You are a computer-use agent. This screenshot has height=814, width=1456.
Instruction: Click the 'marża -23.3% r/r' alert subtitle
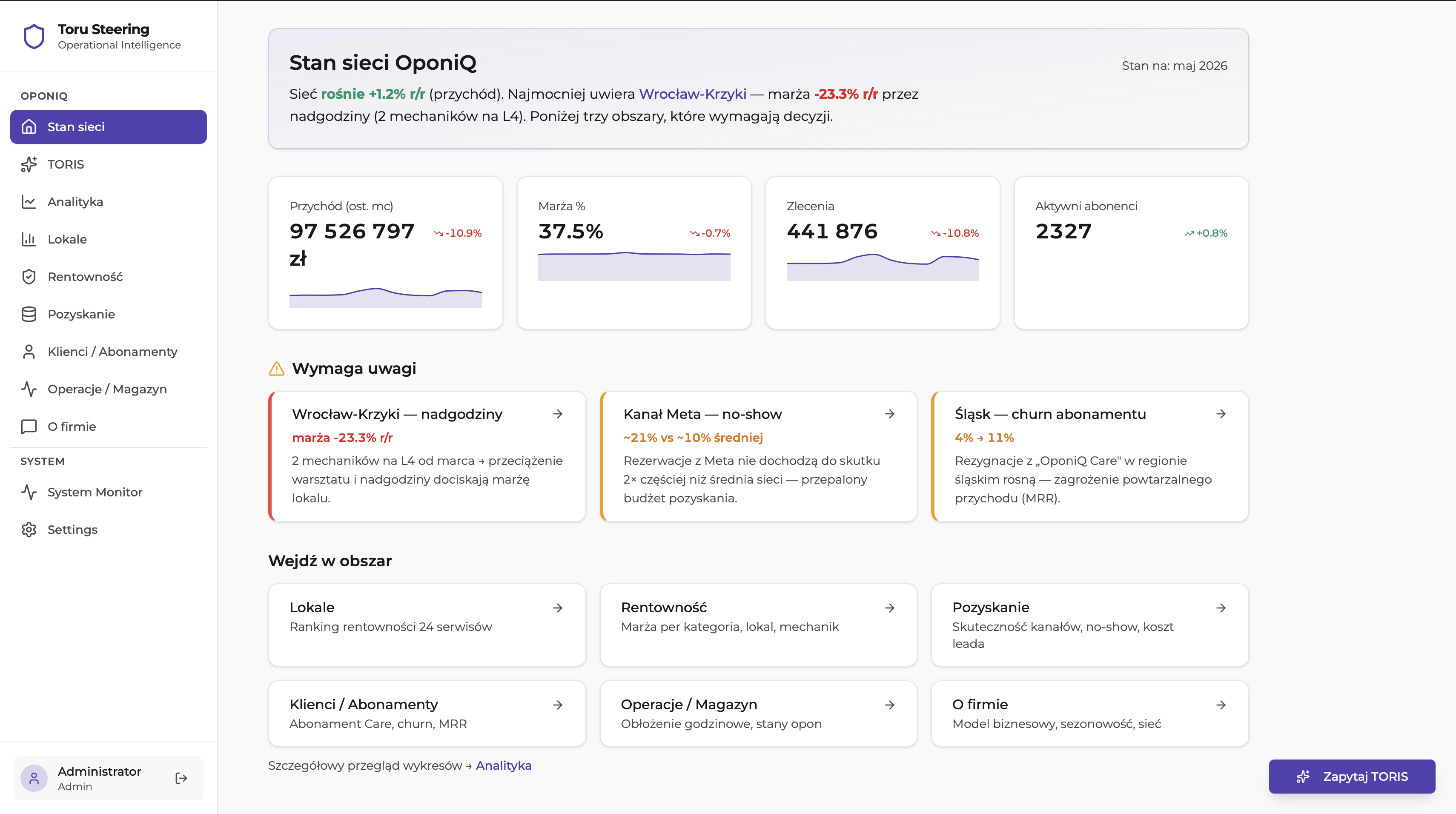point(342,438)
